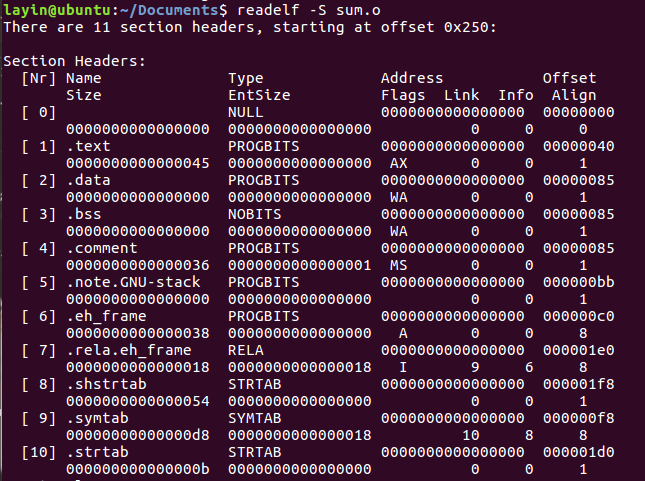Click the '.shstrtab' section name

[x=106, y=384]
